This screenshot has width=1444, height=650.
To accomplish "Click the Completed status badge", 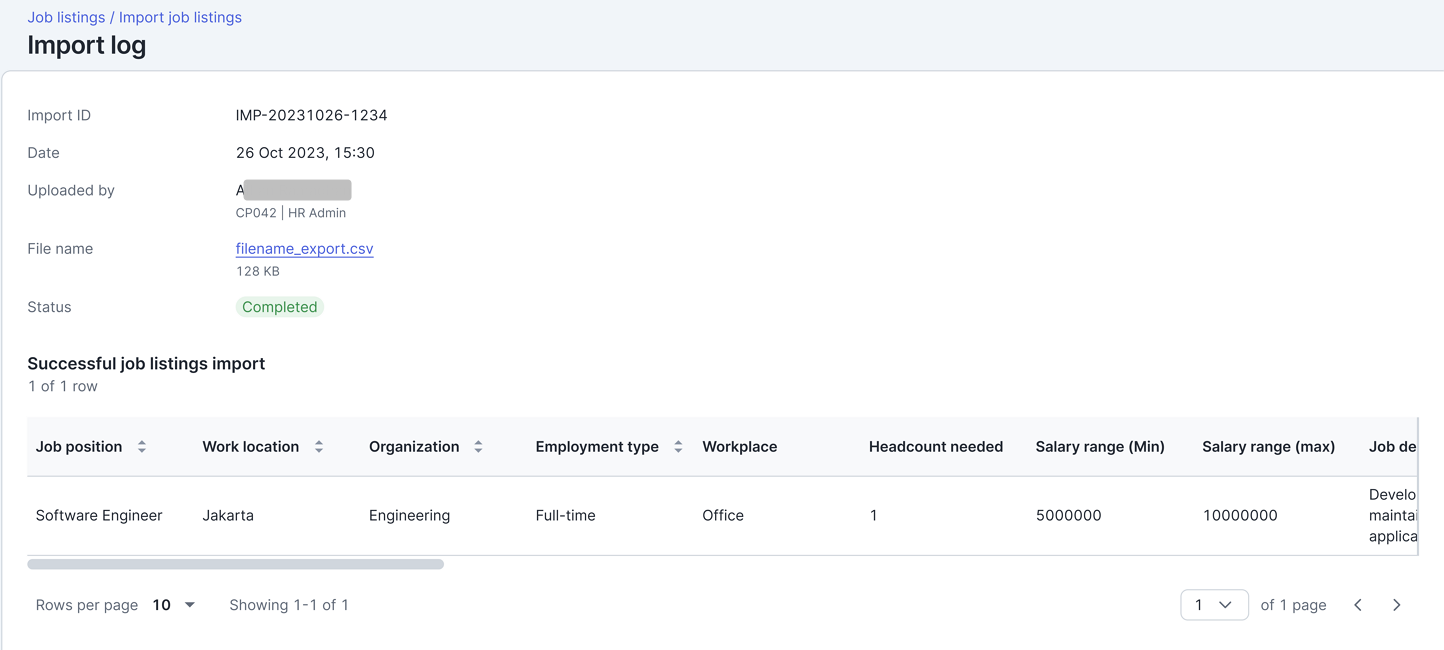I will [x=280, y=307].
